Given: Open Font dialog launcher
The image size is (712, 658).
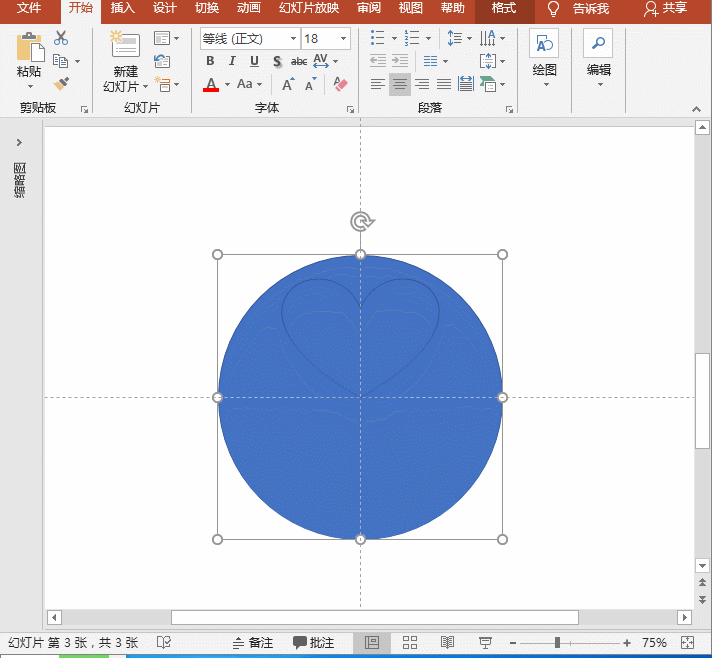Looking at the screenshot, I should click(x=350, y=109).
